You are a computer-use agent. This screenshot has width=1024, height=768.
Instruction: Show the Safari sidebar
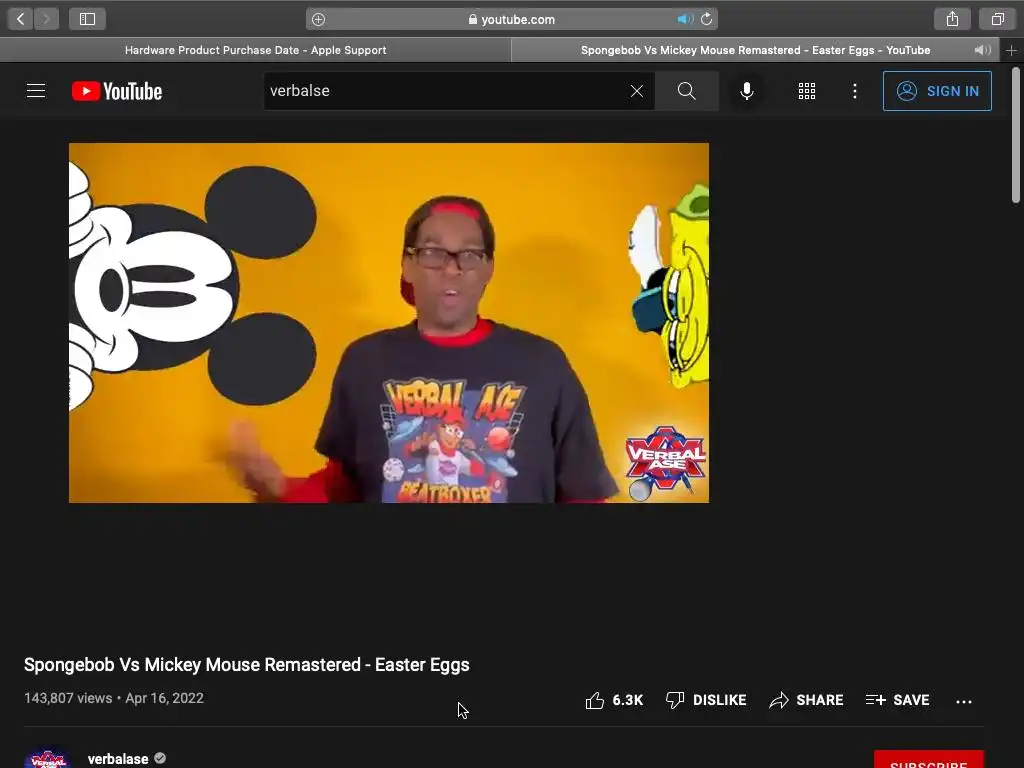(88, 19)
